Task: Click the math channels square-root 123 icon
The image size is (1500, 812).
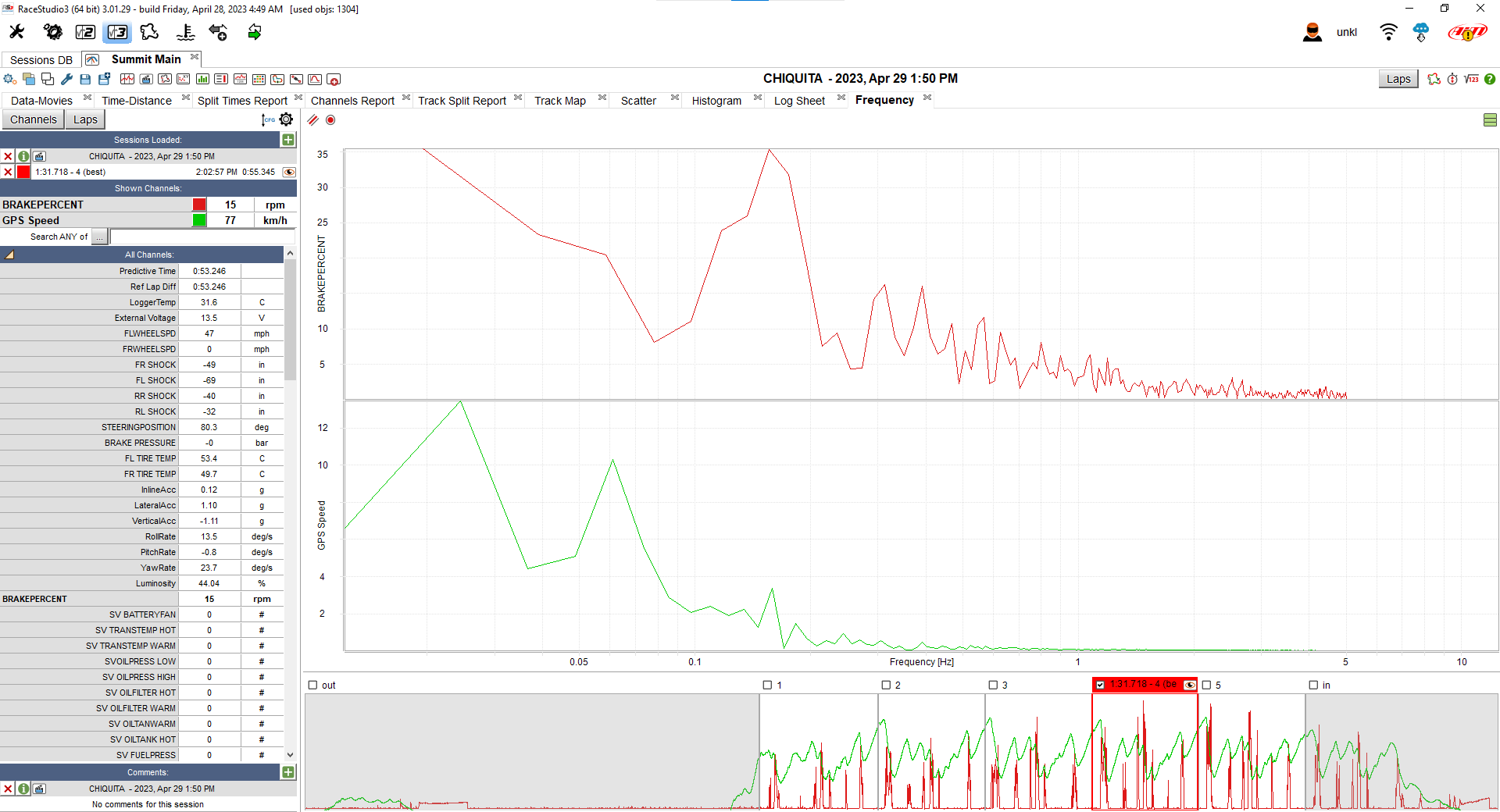Action: tap(1471, 79)
